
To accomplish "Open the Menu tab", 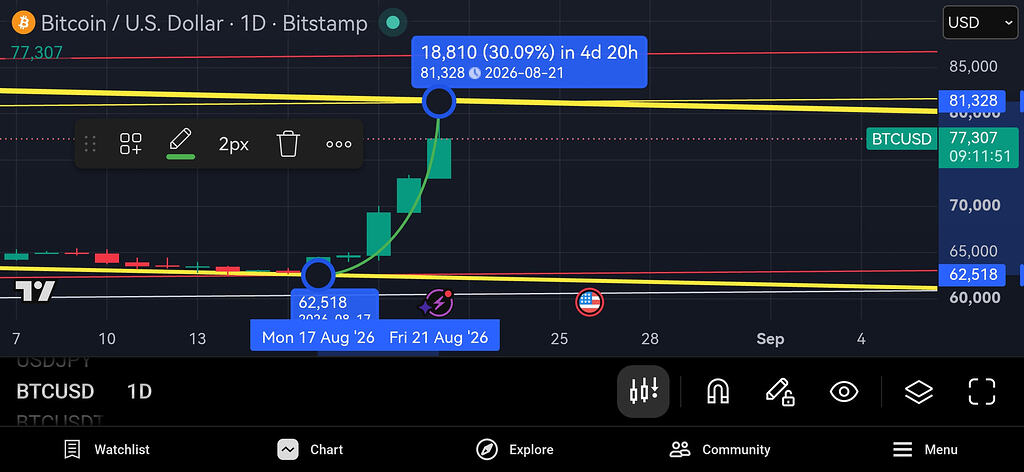I will tap(925, 449).
